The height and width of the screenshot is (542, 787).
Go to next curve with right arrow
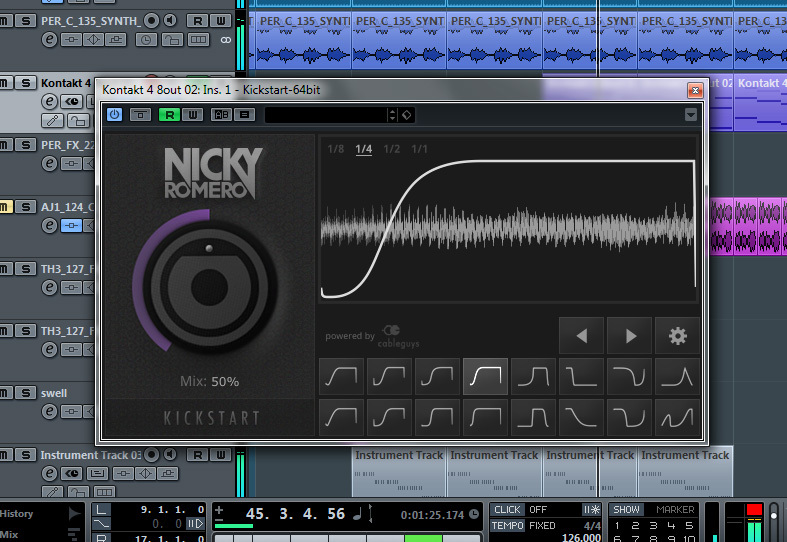629,336
